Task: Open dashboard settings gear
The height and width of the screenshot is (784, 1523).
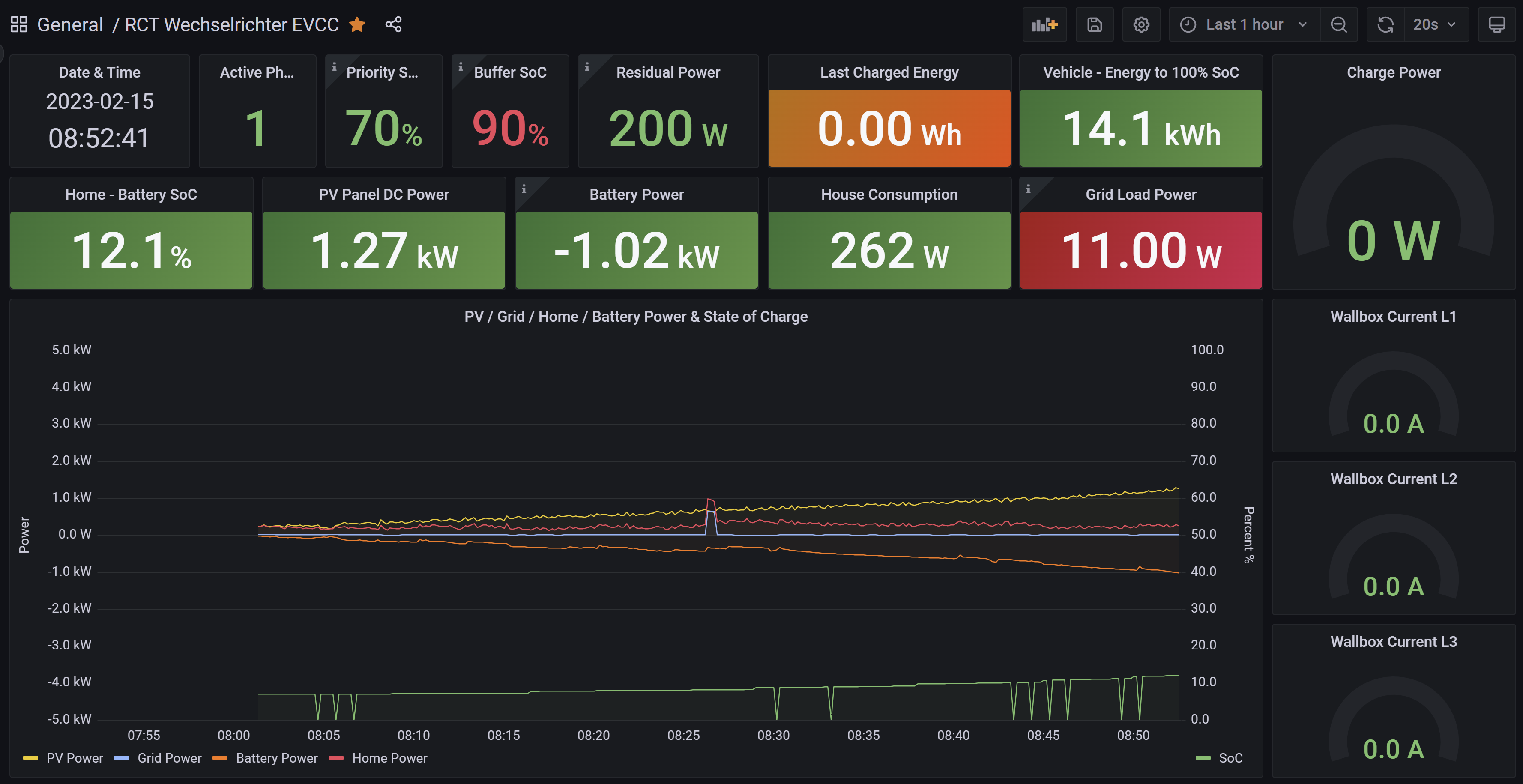Action: tap(1141, 24)
